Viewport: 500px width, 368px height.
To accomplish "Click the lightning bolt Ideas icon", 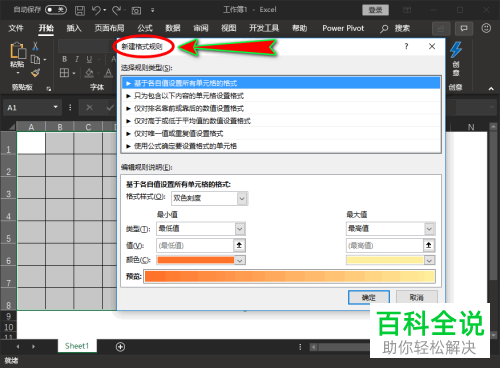I will click(456, 49).
